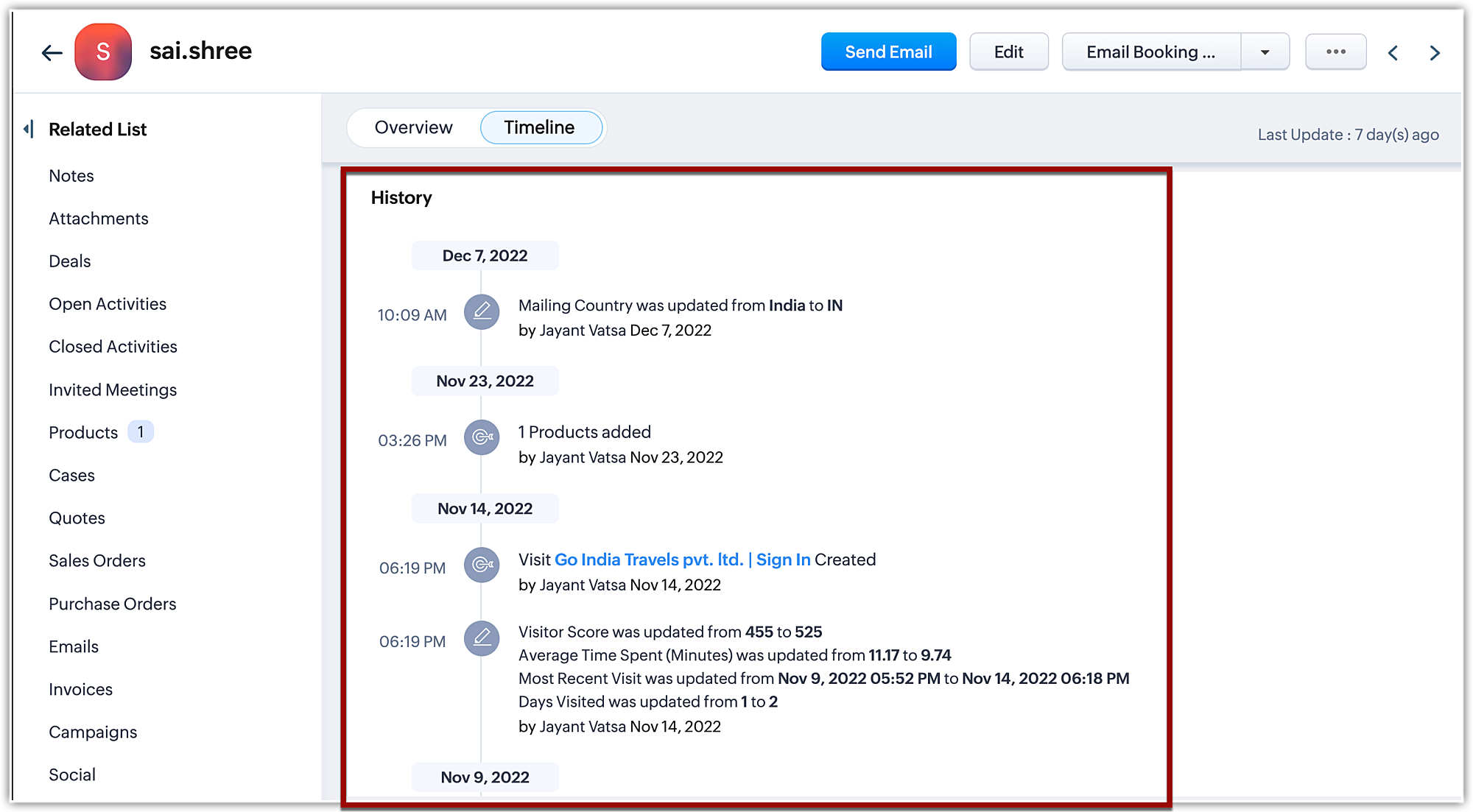Click the Visit Created timeline icon

tap(482, 565)
